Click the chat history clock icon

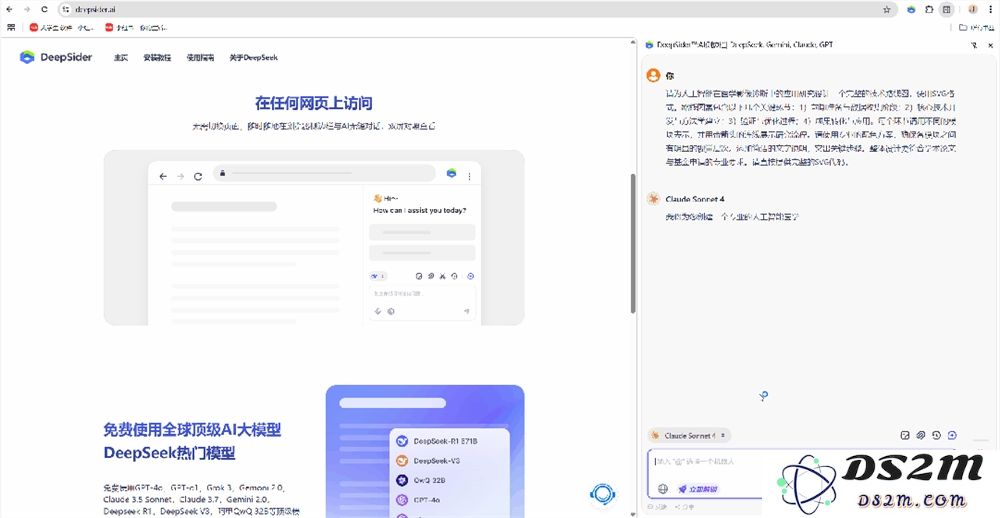point(936,435)
